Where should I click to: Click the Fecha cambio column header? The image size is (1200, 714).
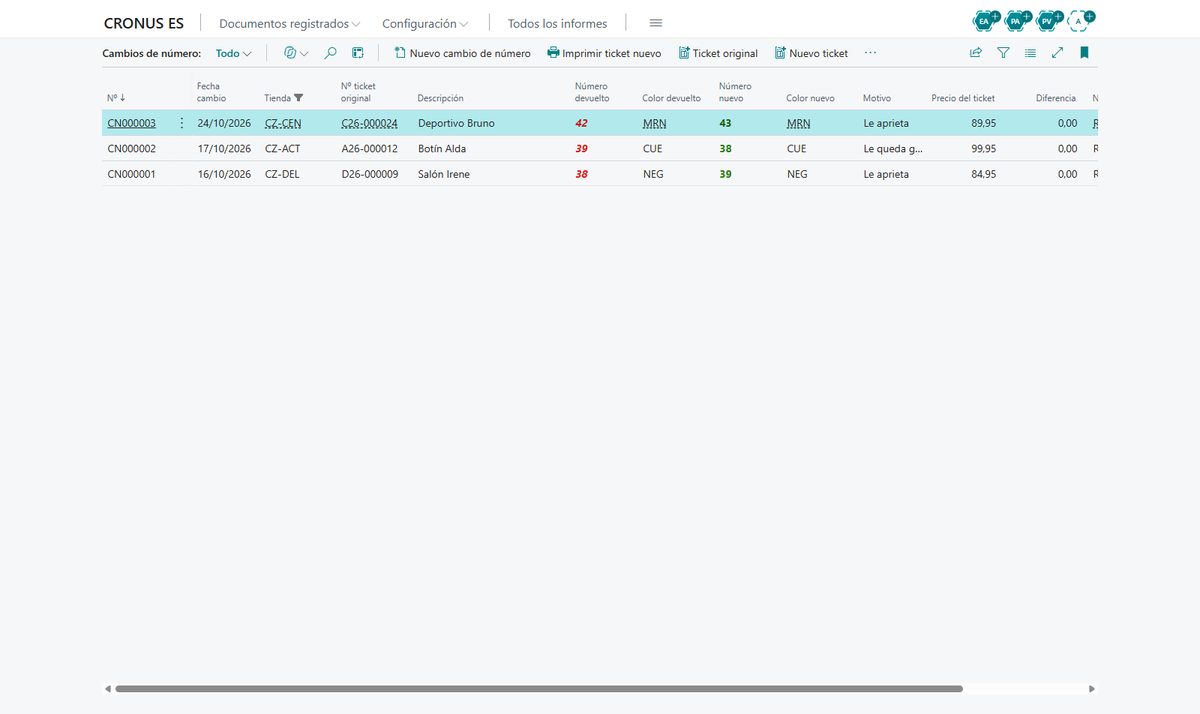point(211,92)
